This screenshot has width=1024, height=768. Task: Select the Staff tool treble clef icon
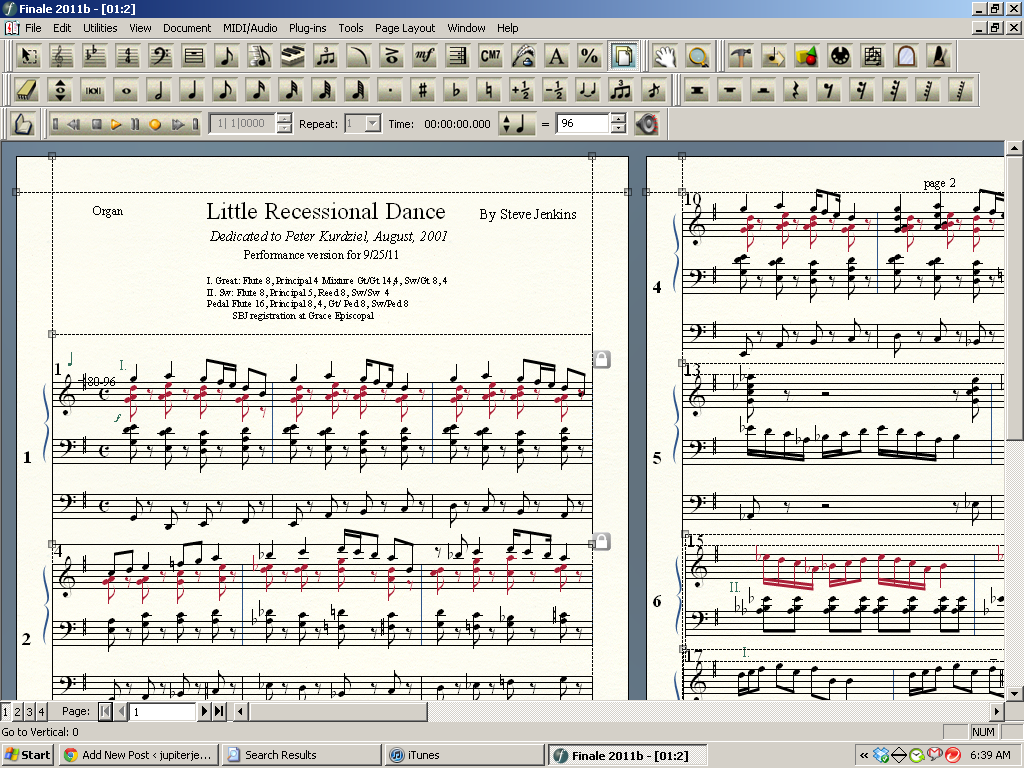pos(61,57)
